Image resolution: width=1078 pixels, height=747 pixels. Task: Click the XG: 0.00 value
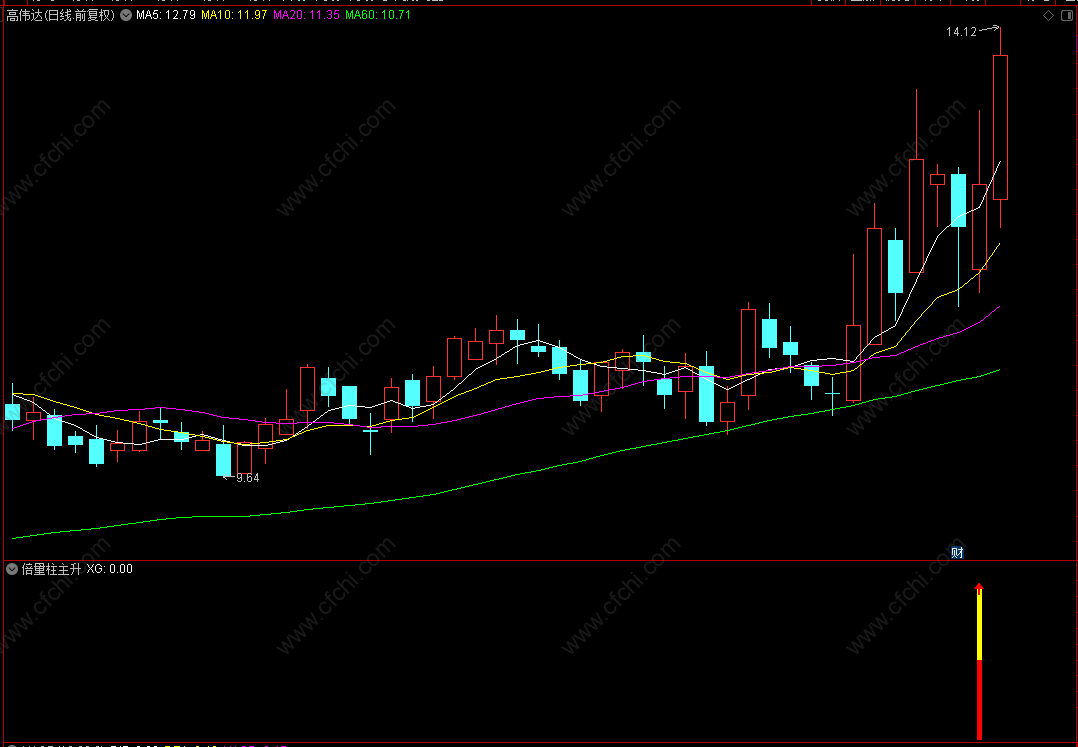point(109,569)
